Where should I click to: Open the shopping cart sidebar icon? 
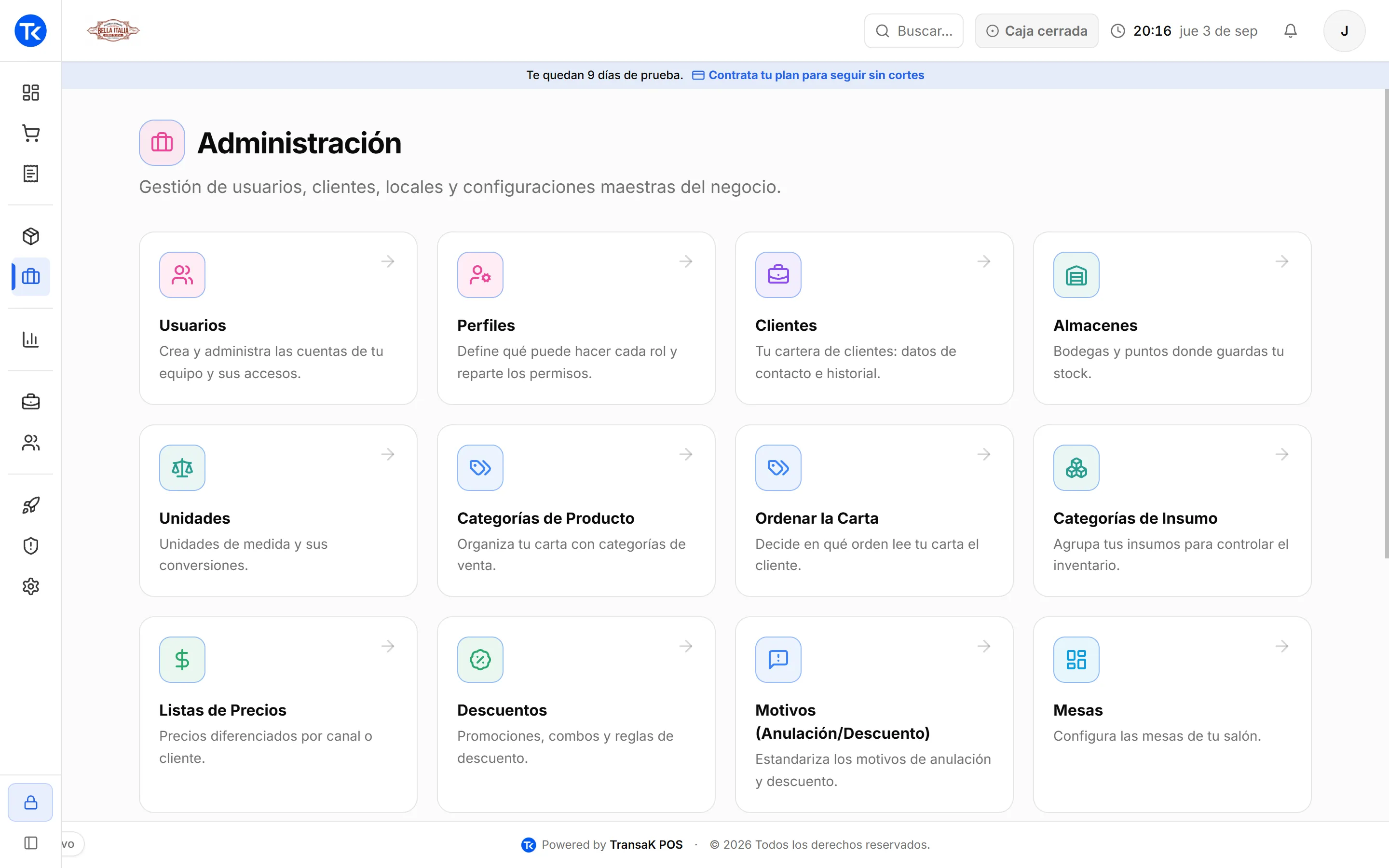point(30,133)
